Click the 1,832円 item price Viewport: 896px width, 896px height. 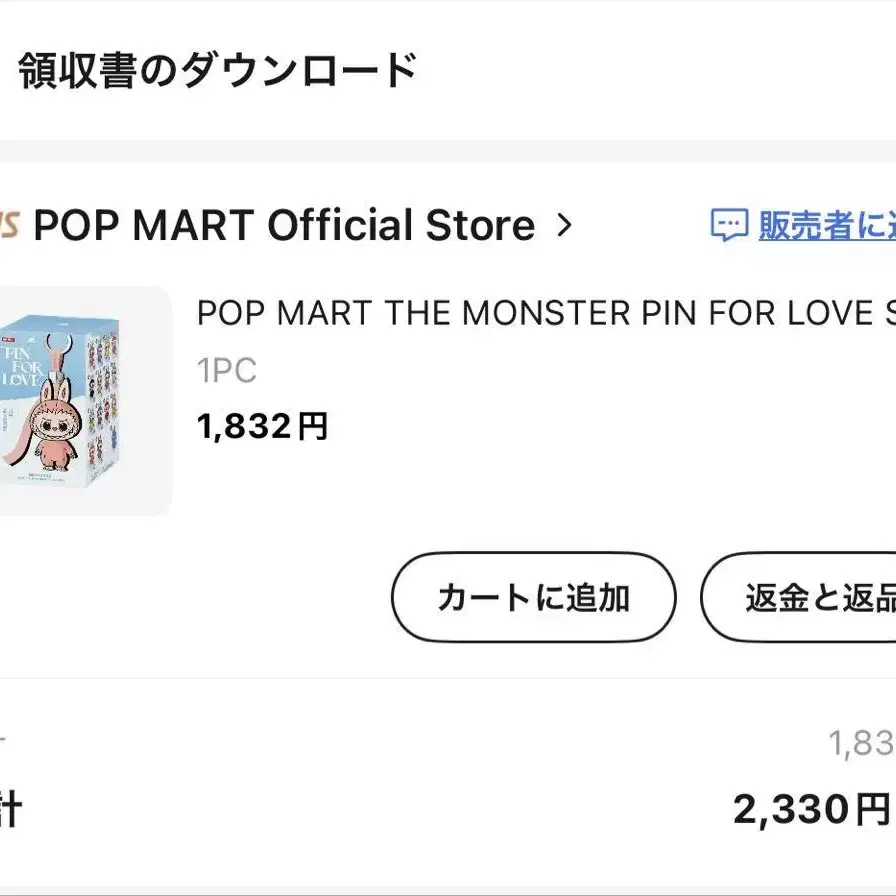point(262,427)
